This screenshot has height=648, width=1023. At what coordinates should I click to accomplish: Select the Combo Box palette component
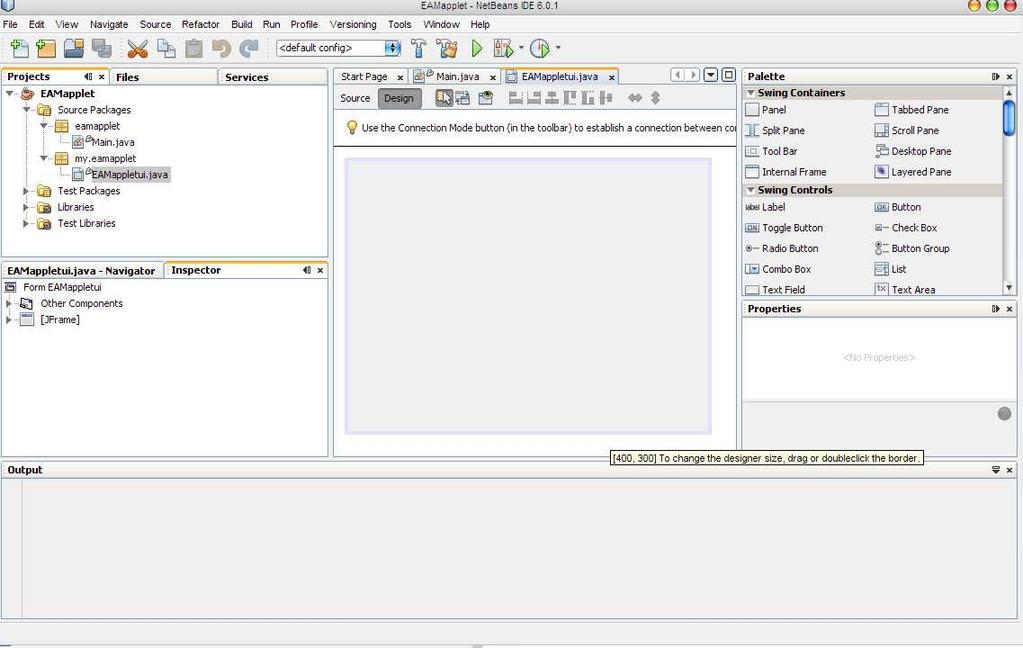(x=778, y=270)
